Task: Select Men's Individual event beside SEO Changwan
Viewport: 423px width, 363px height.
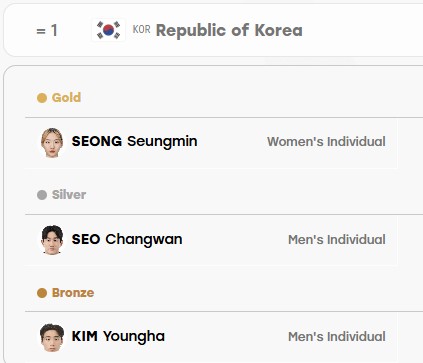Action: pyautogui.click(x=337, y=240)
